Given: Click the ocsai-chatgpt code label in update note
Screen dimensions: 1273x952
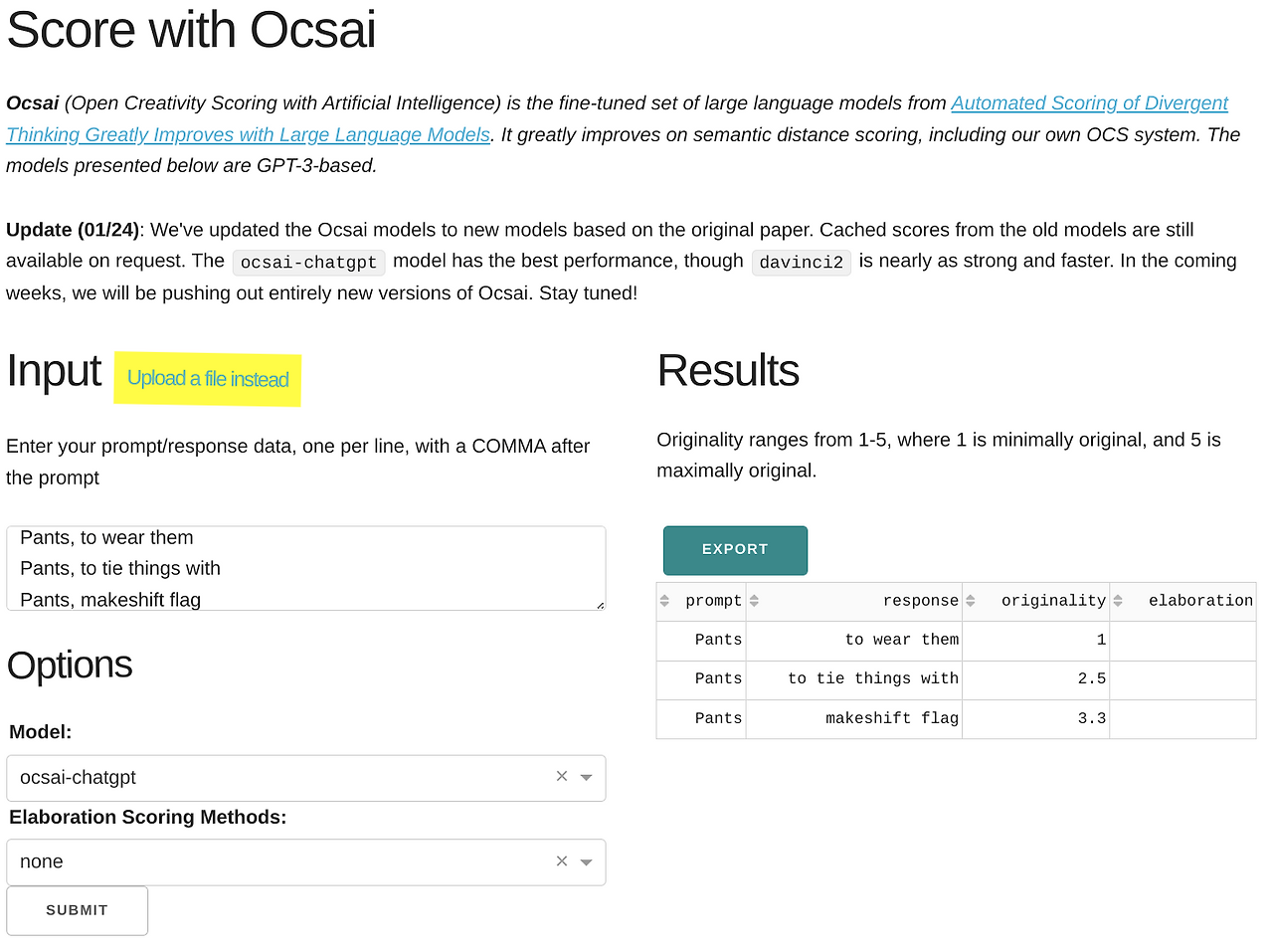Looking at the screenshot, I should point(308,263).
